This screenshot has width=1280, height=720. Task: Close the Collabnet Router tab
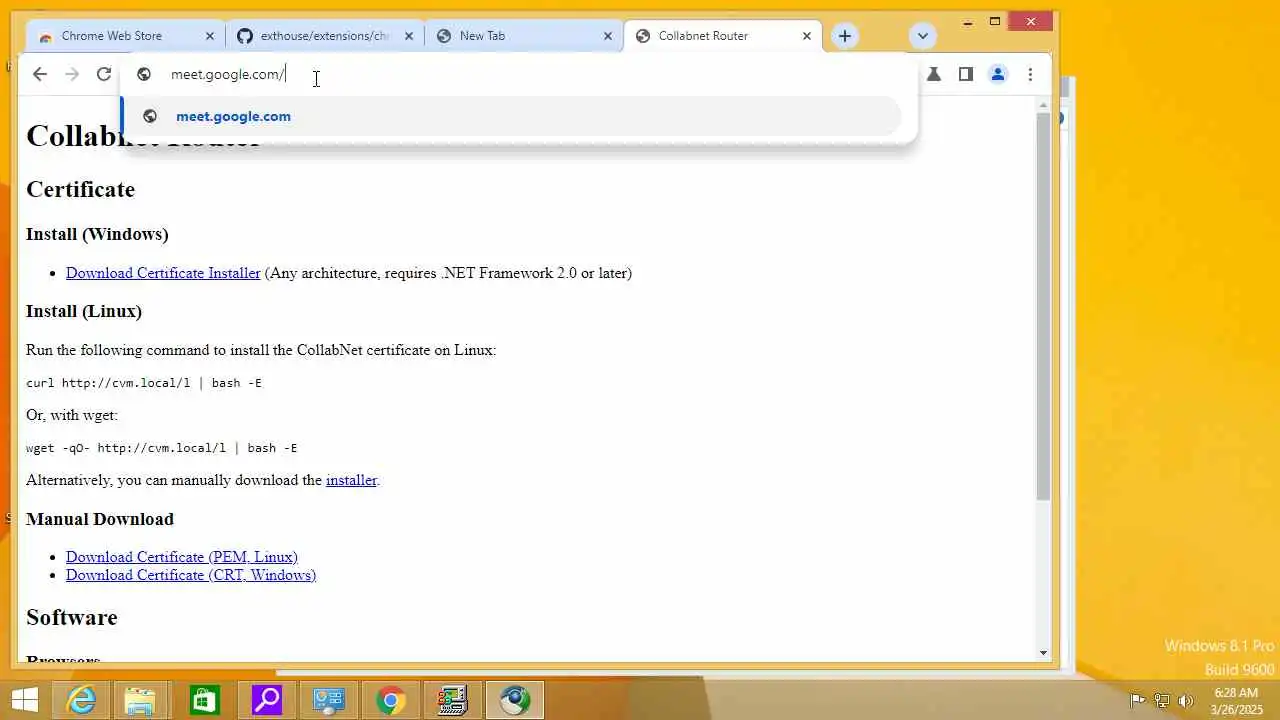[807, 36]
